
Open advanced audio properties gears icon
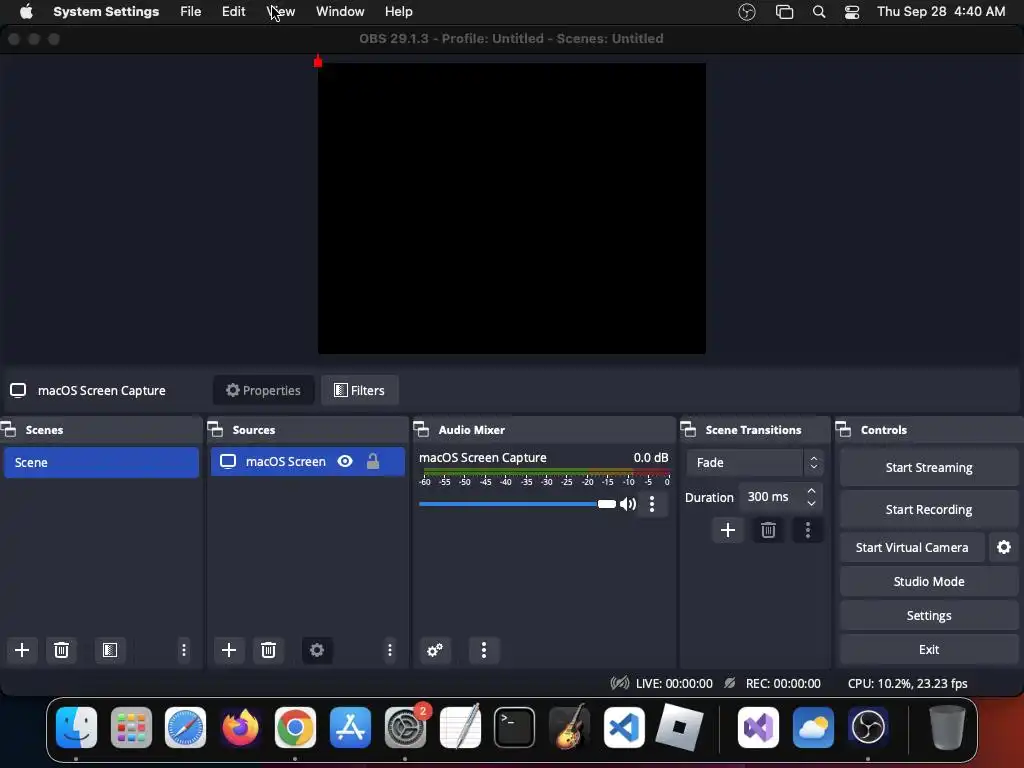(435, 650)
